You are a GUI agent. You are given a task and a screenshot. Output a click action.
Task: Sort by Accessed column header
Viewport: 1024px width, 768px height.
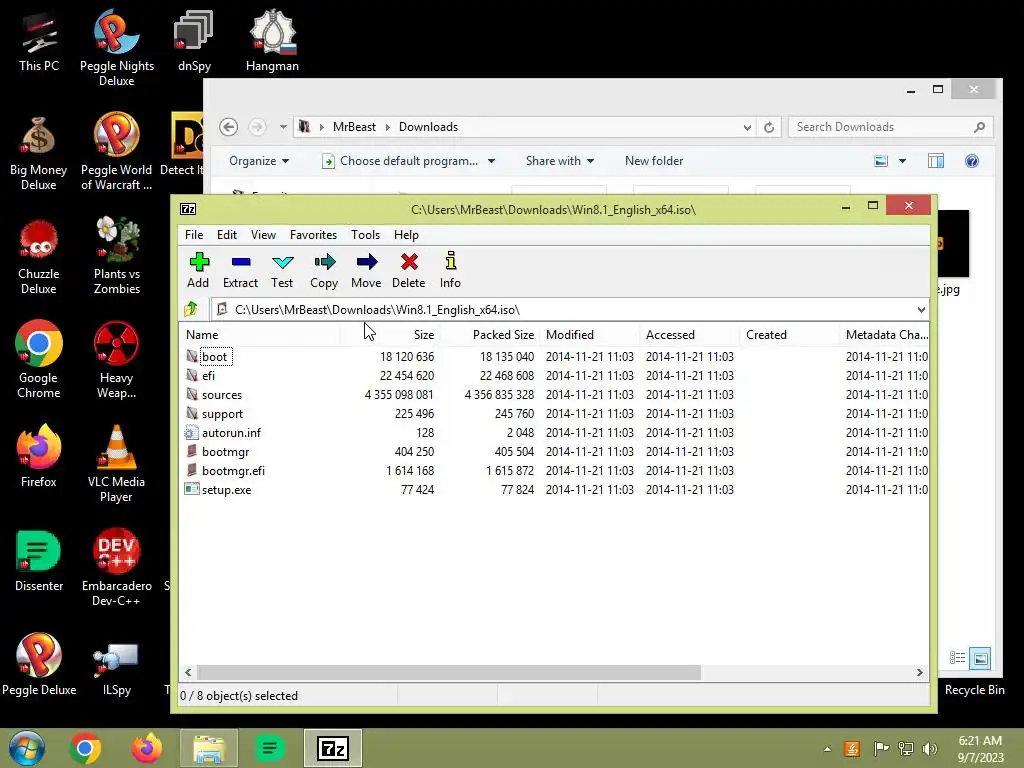click(x=690, y=334)
